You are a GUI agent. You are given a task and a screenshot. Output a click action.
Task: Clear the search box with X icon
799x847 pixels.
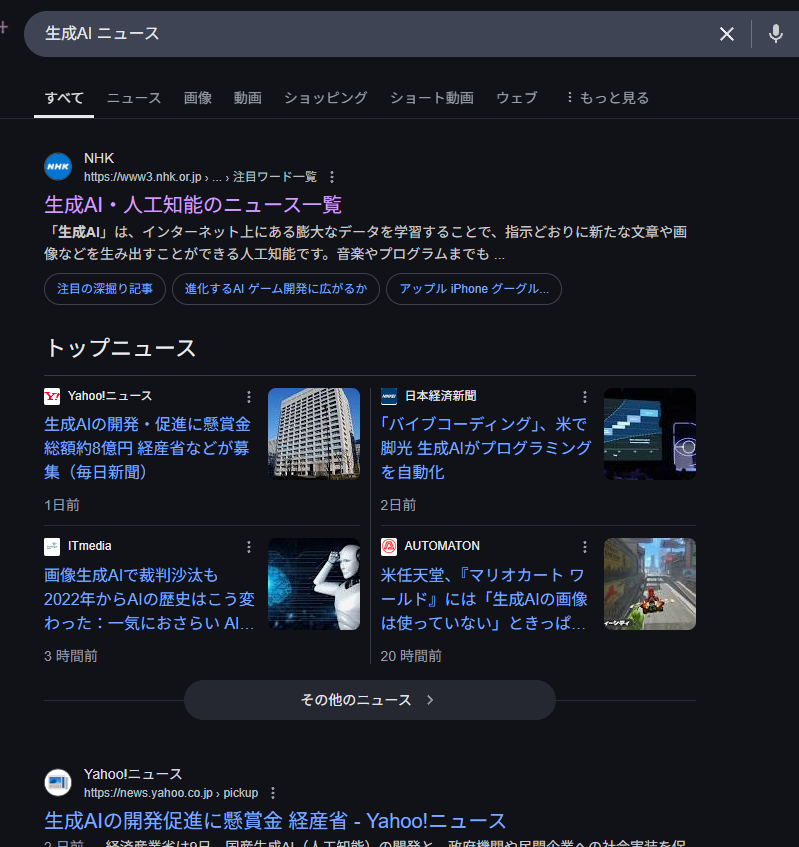coord(727,34)
